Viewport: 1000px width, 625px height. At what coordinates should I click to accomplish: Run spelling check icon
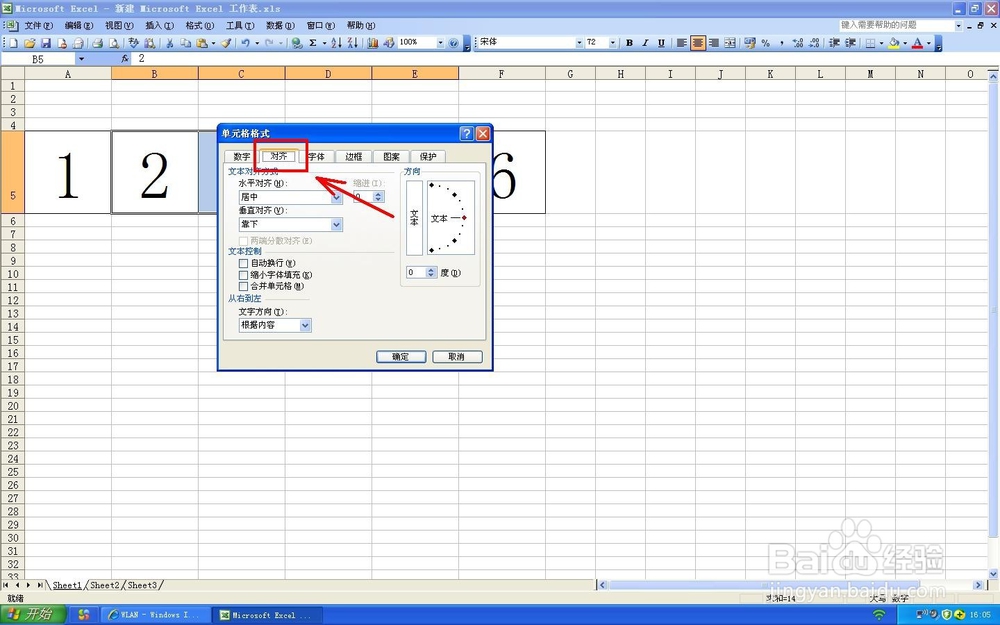(133, 43)
